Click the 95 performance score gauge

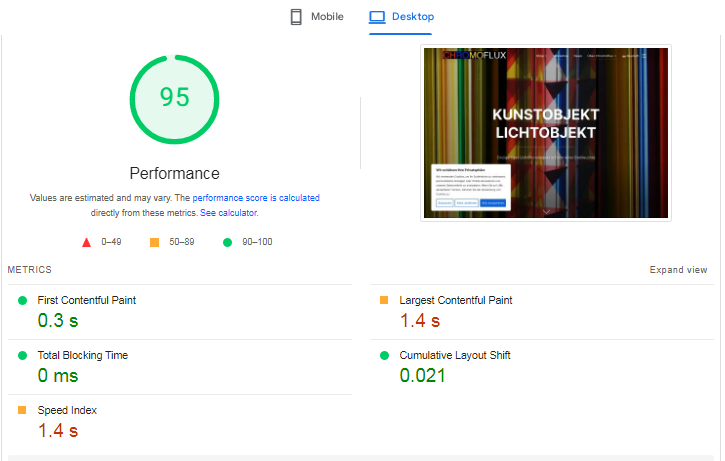tap(174, 99)
